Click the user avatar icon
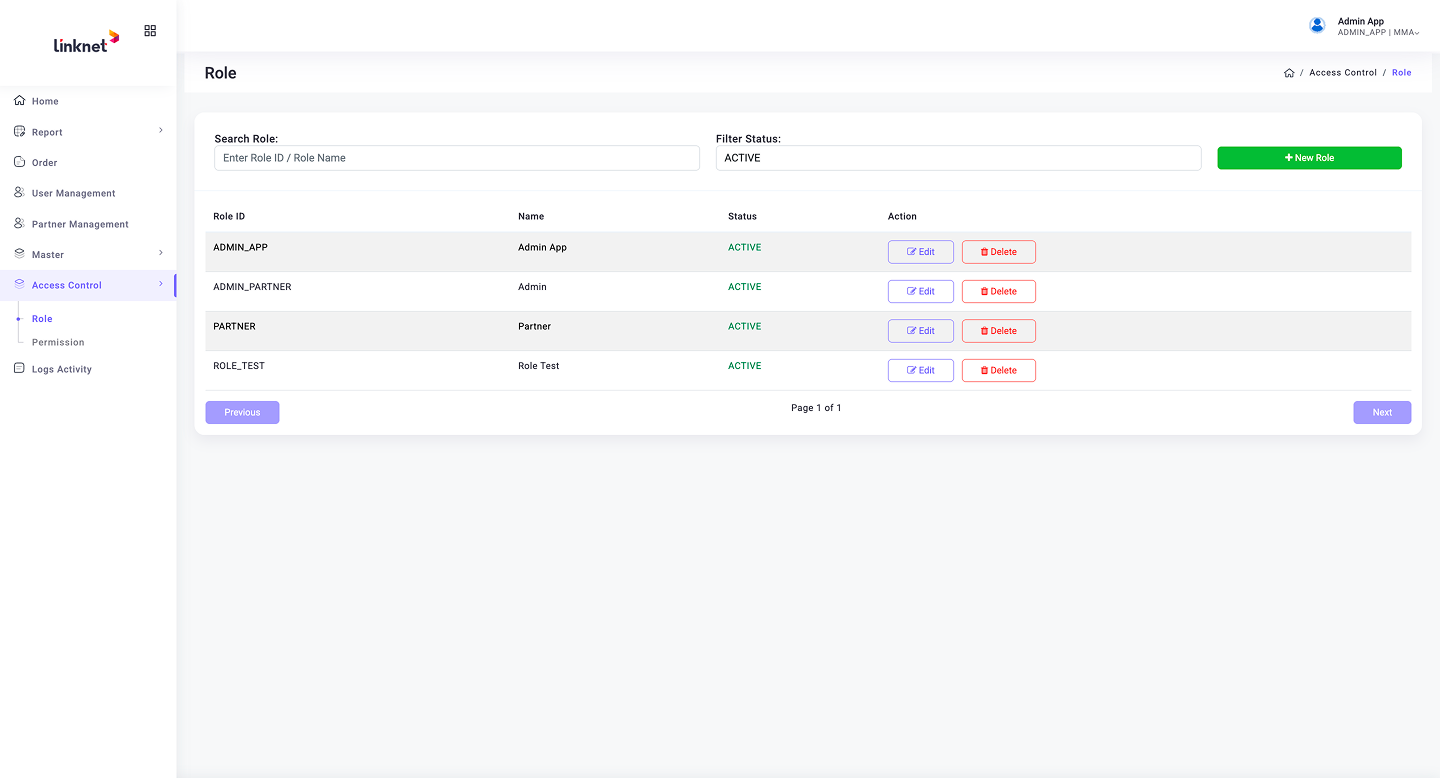1440x778 pixels. coord(1317,25)
